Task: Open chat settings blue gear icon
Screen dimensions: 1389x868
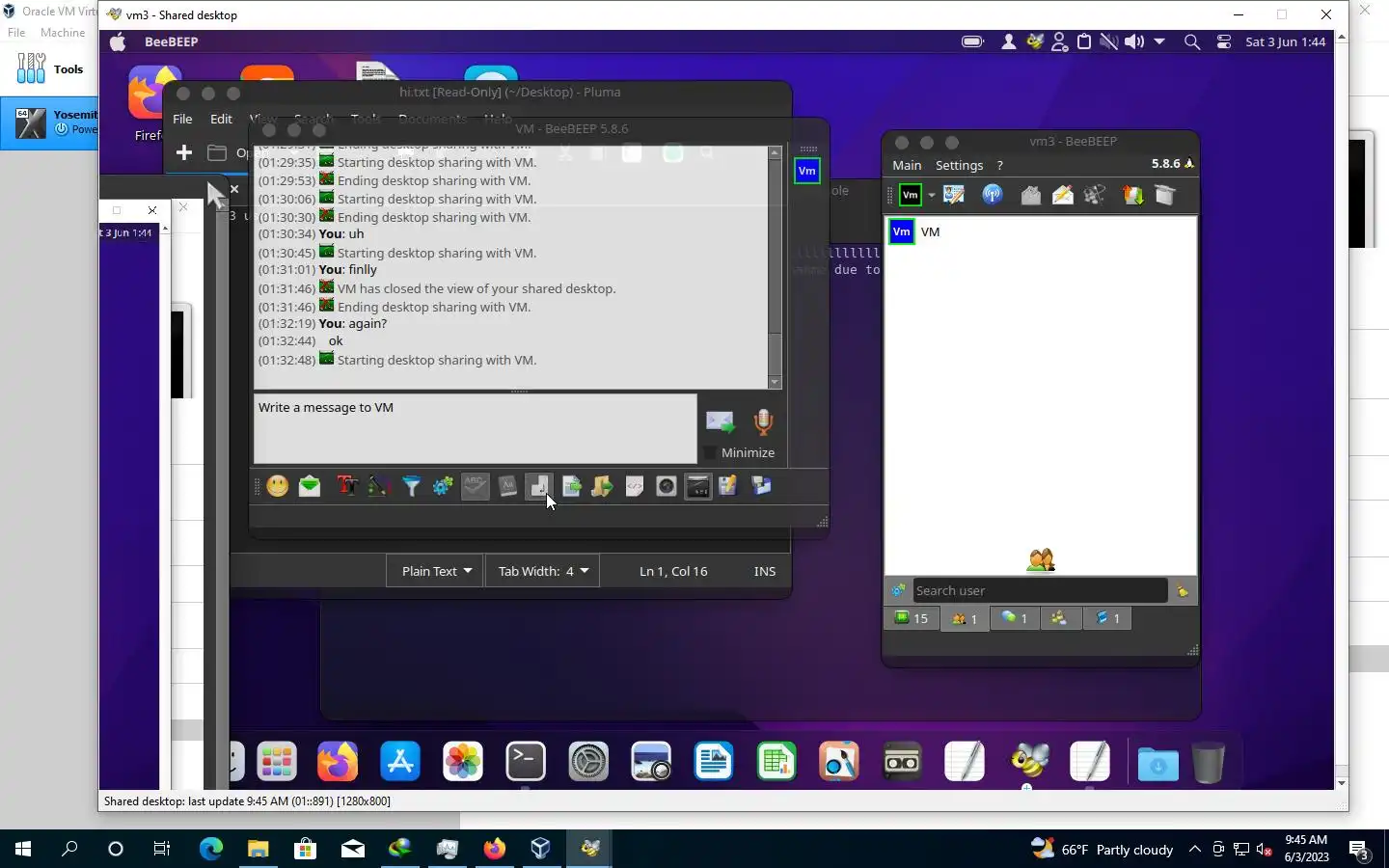Action: (443, 486)
